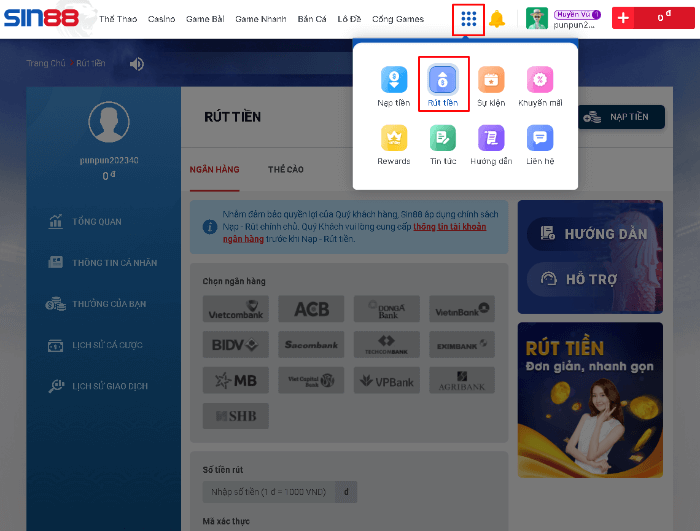Open Bắn Cá menu
Image resolution: width=700 pixels, height=531 pixels.
coord(312,19)
